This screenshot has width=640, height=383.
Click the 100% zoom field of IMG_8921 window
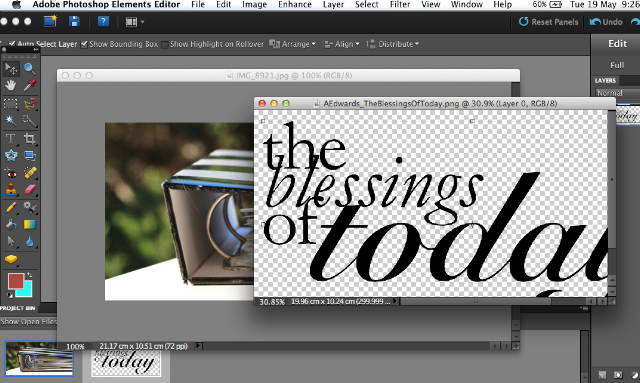click(75, 346)
